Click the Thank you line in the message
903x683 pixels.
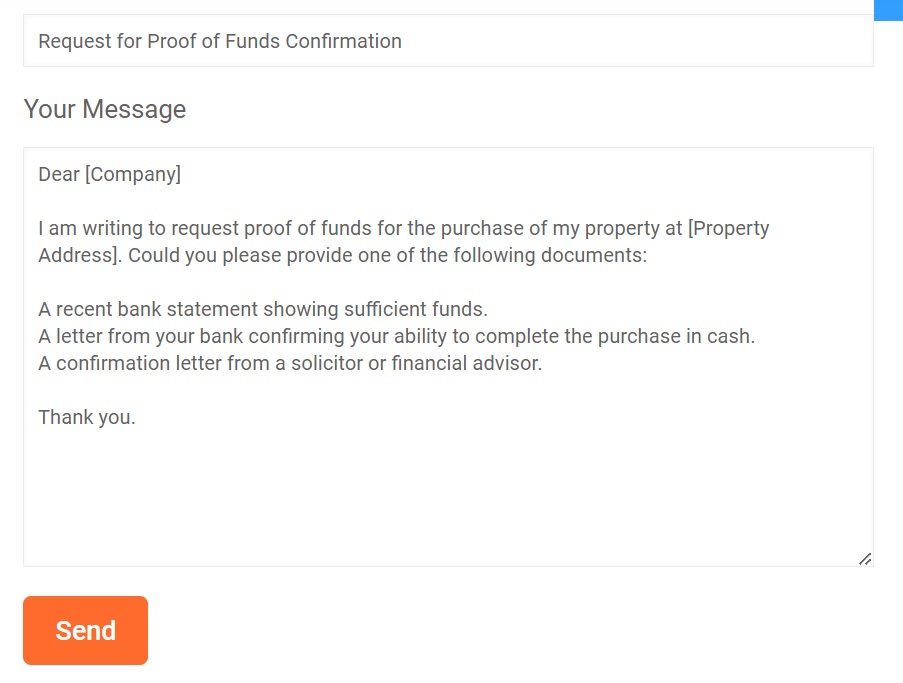pos(84,417)
